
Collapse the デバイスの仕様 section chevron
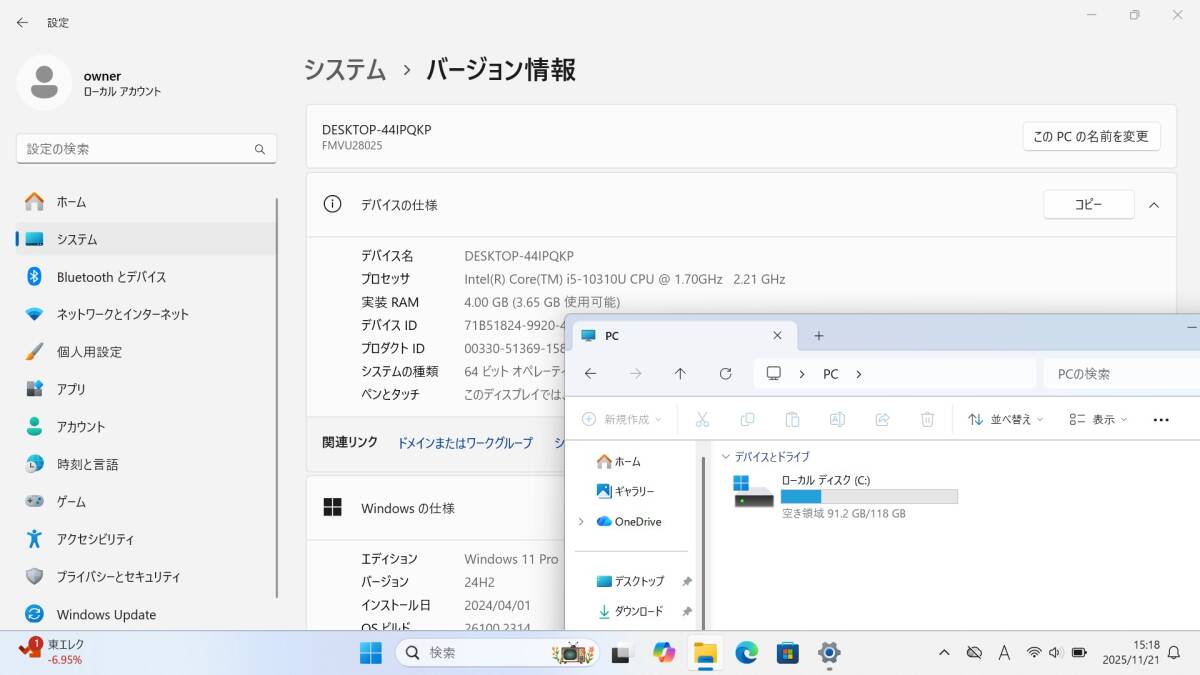coord(1154,205)
